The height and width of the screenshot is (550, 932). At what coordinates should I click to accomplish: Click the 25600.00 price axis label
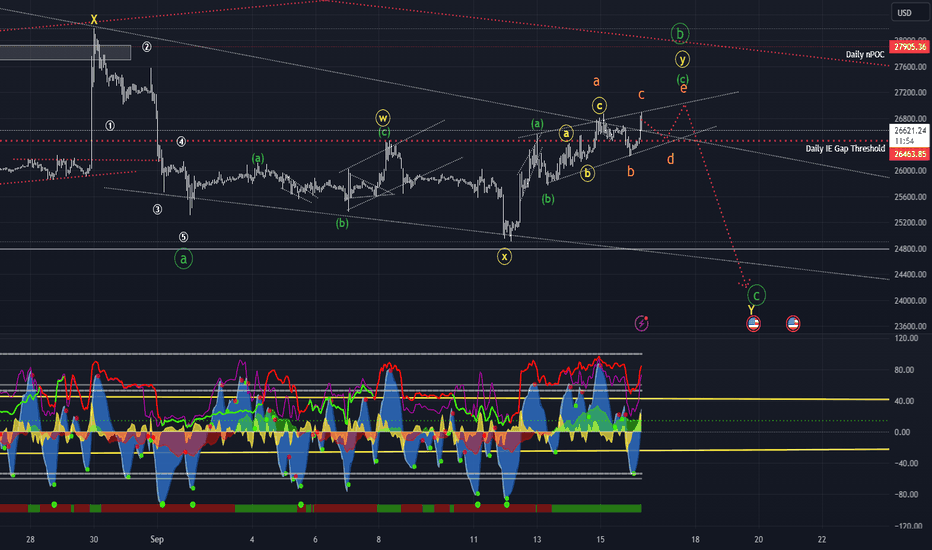[x=909, y=197]
